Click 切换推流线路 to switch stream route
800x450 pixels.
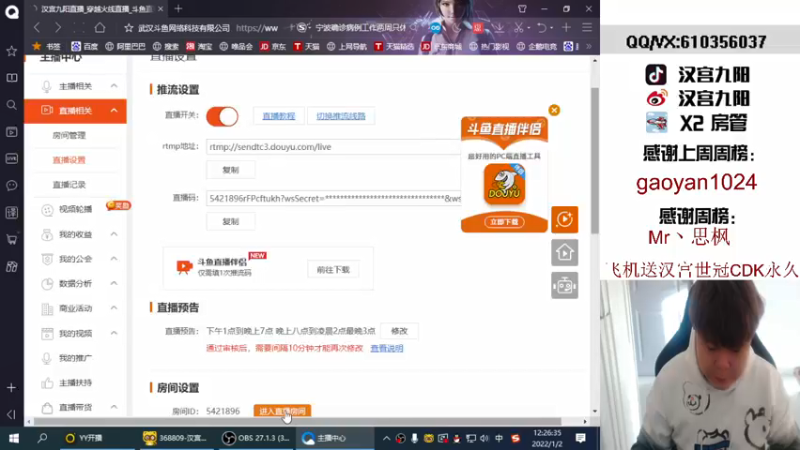[341, 116]
